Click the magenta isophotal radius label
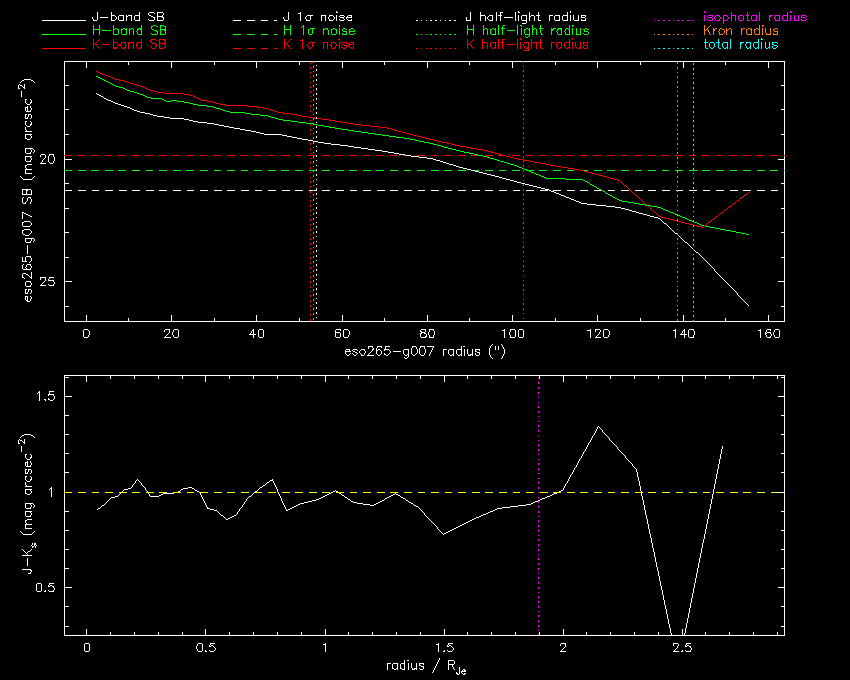 pyautogui.click(x=755, y=17)
